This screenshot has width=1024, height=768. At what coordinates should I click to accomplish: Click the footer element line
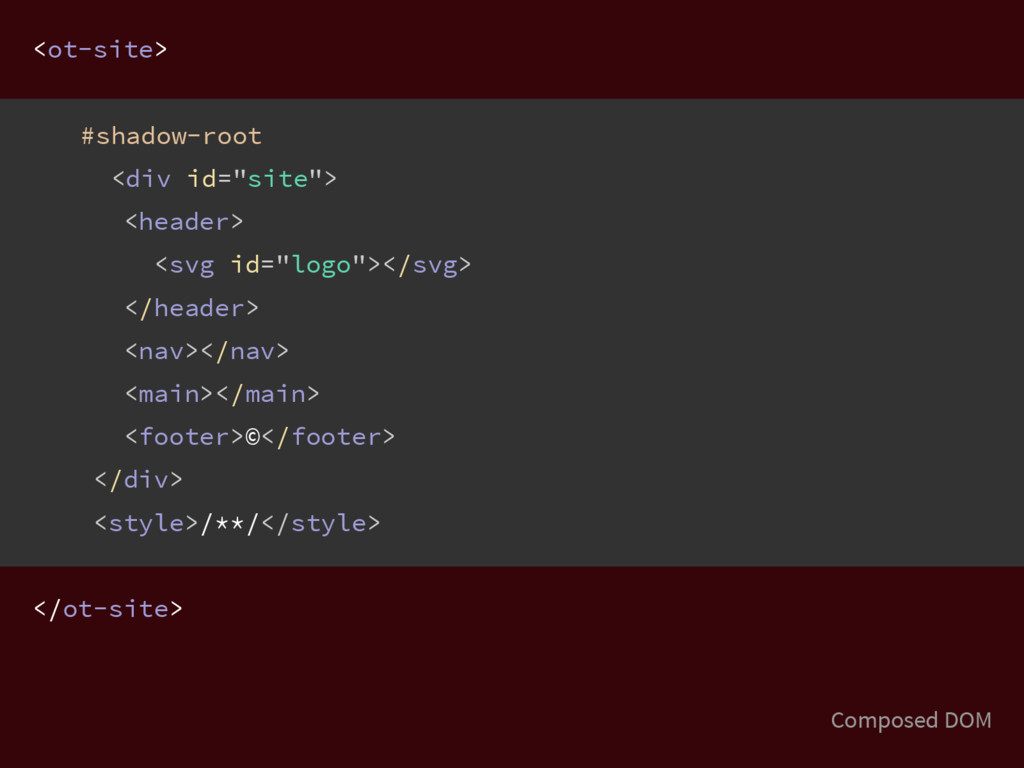click(x=260, y=436)
